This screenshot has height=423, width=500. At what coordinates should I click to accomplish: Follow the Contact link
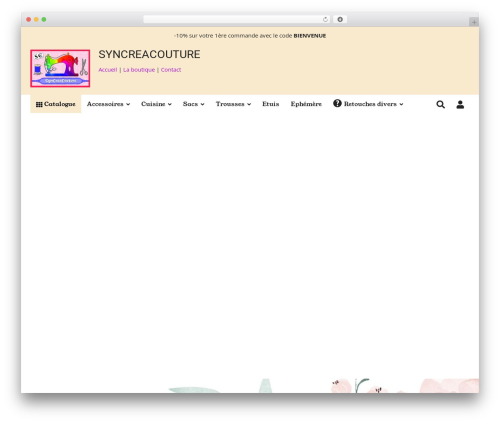pos(171,70)
